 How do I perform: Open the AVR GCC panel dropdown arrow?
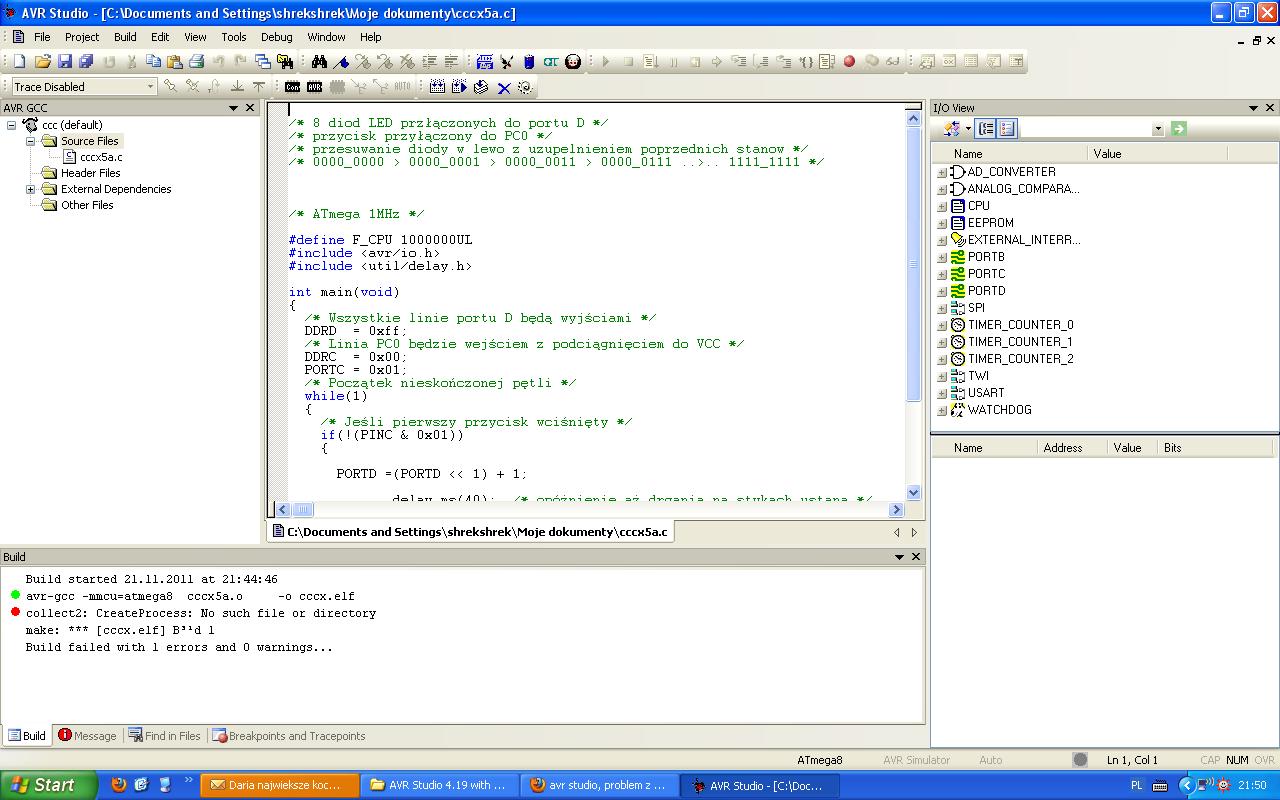(233, 108)
